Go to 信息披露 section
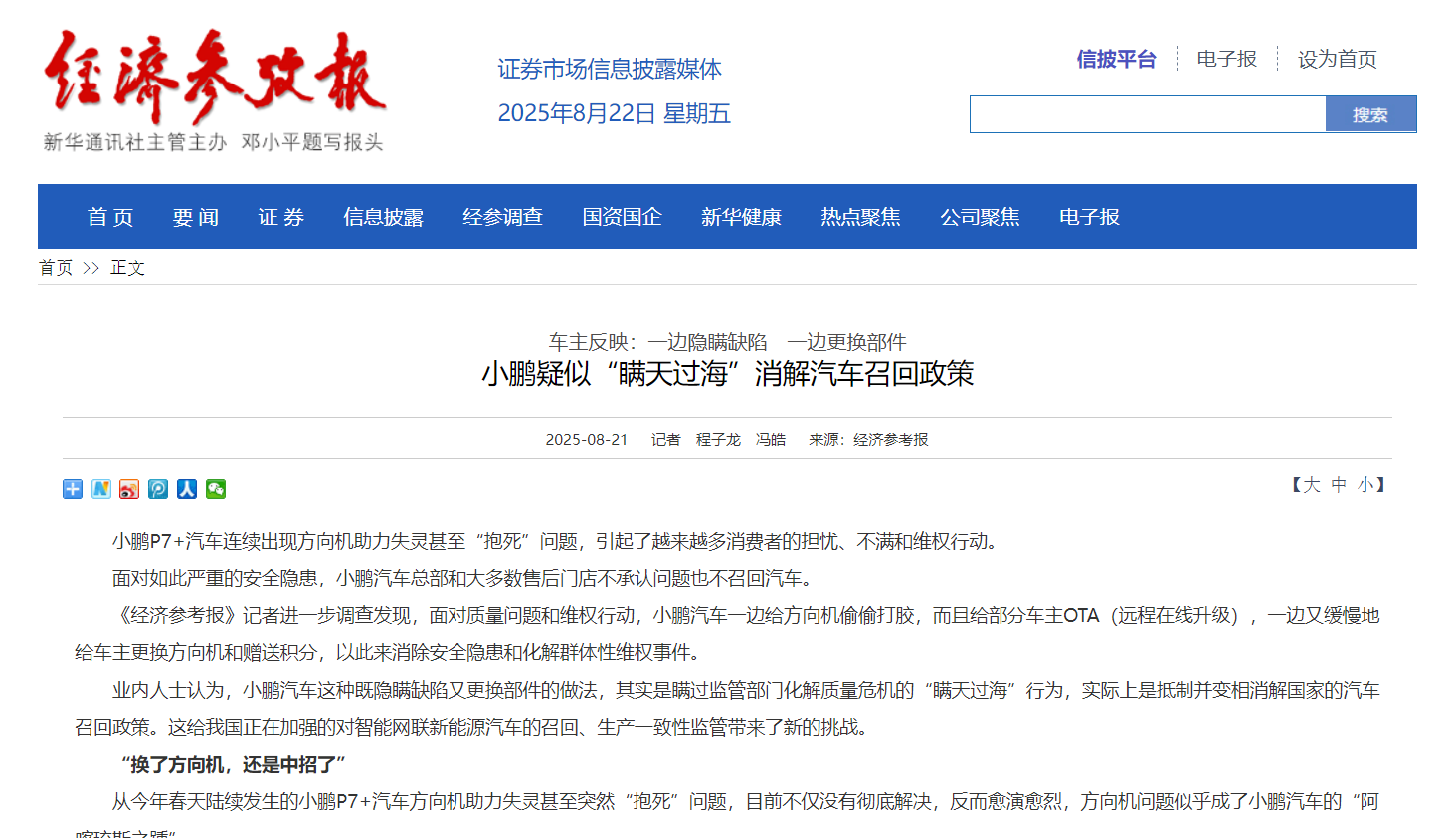 point(383,217)
